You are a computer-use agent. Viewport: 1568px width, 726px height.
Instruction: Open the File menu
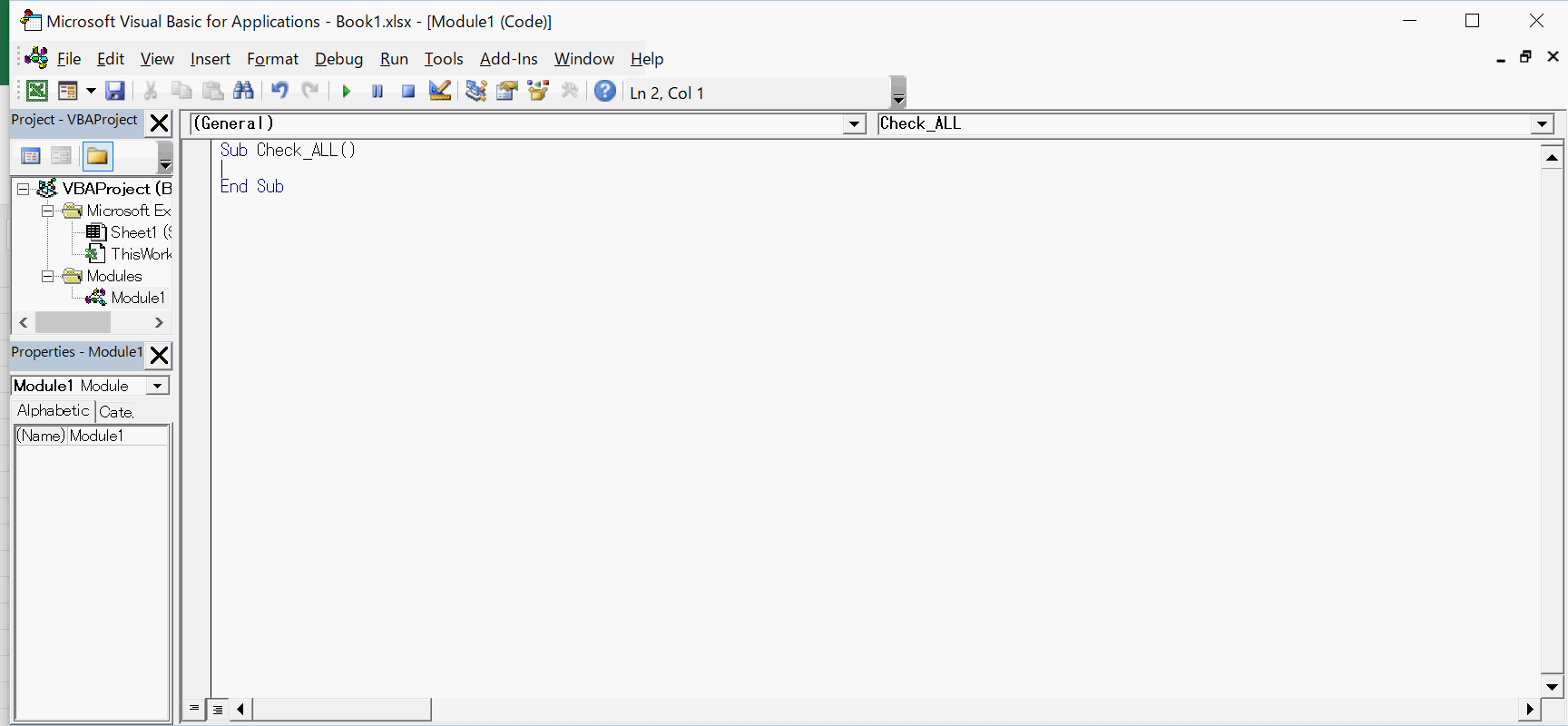[69, 59]
